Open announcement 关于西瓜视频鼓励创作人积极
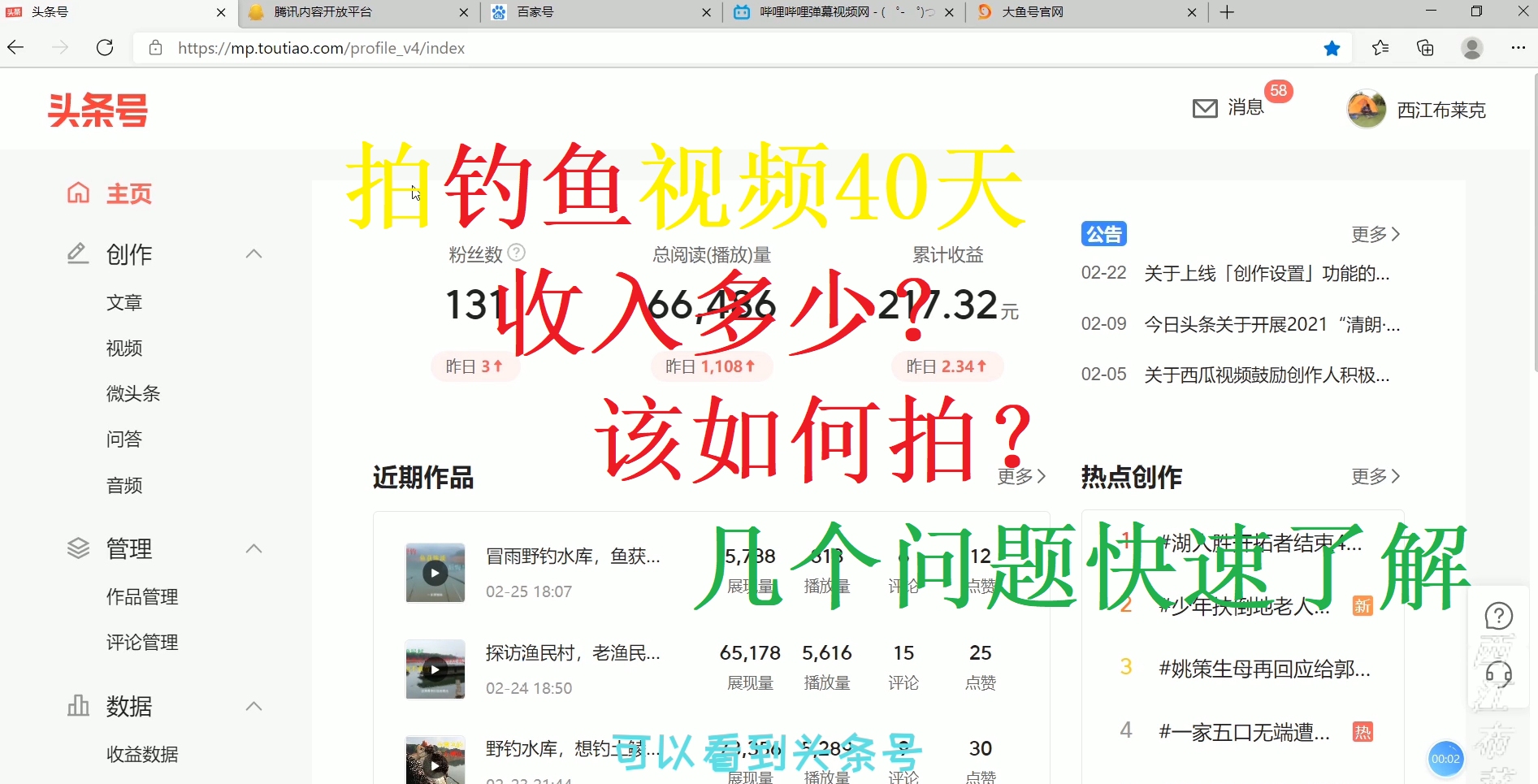Screen dimensions: 1538x784 pyautogui.click(x=1267, y=375)
